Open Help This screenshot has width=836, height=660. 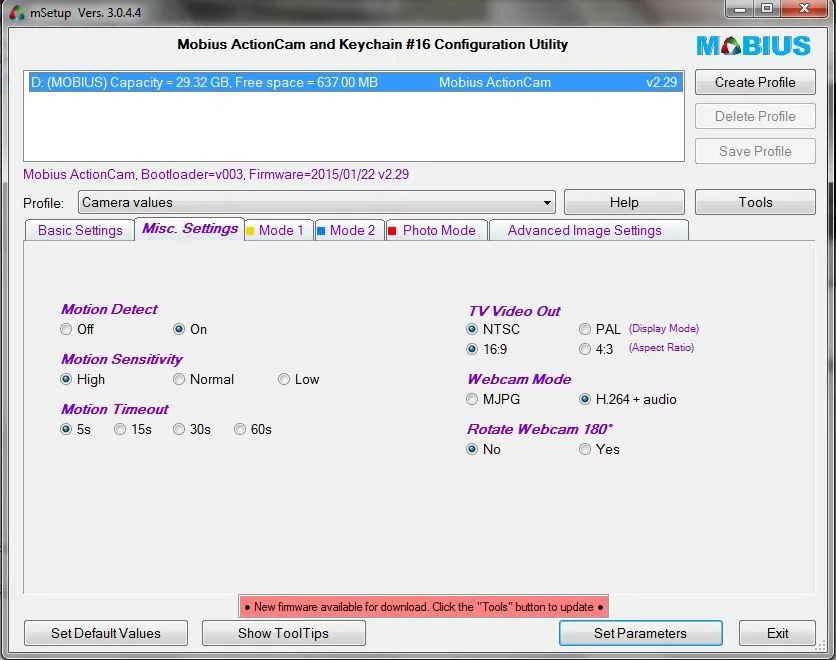624,203
